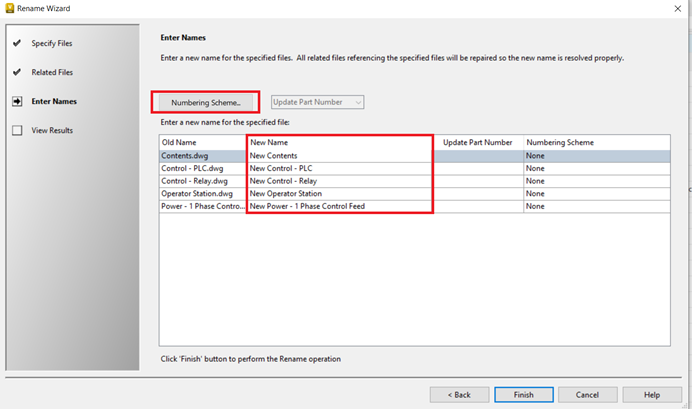Image resolution: width=692 pixels, height=409 pixels.
Task: Go back with the Back button
Action: (x=459, y=395)
